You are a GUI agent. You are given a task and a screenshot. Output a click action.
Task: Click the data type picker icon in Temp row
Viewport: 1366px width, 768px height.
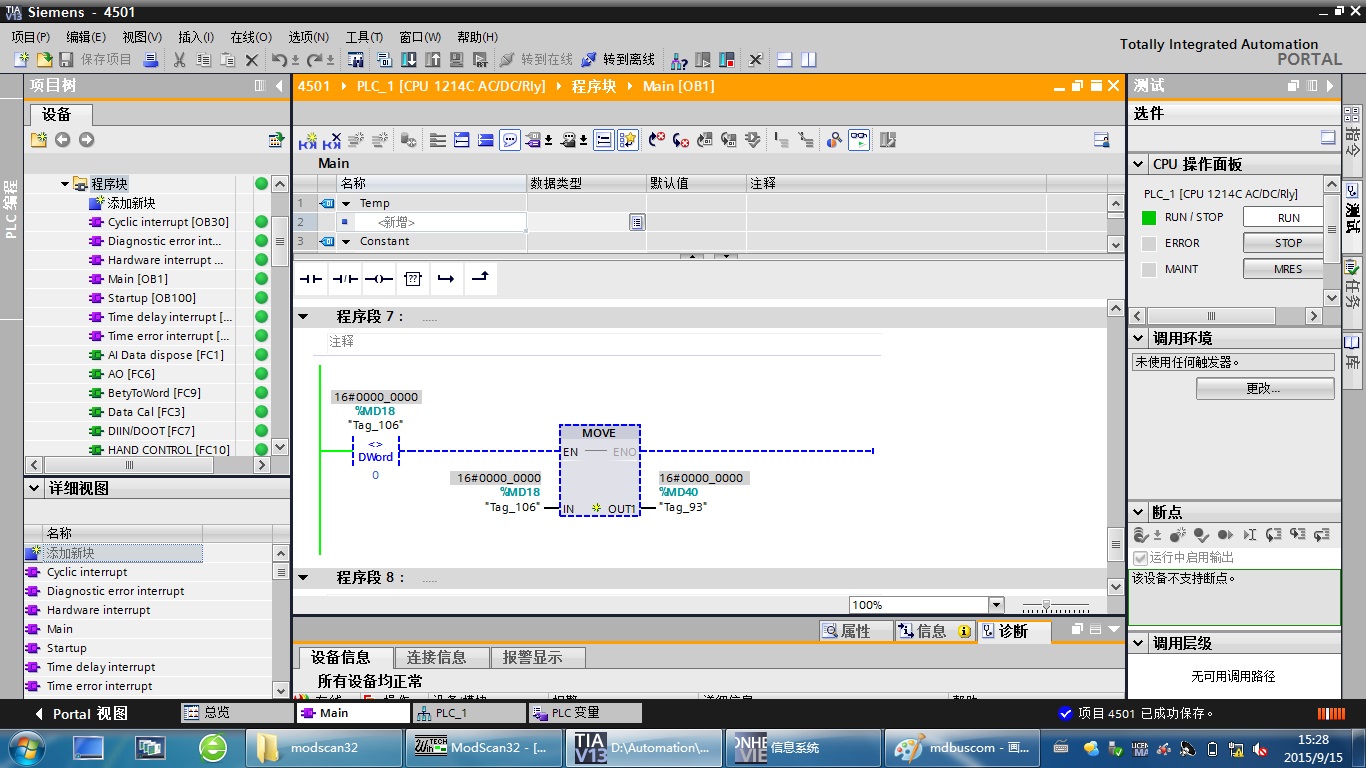click(637, 222)
